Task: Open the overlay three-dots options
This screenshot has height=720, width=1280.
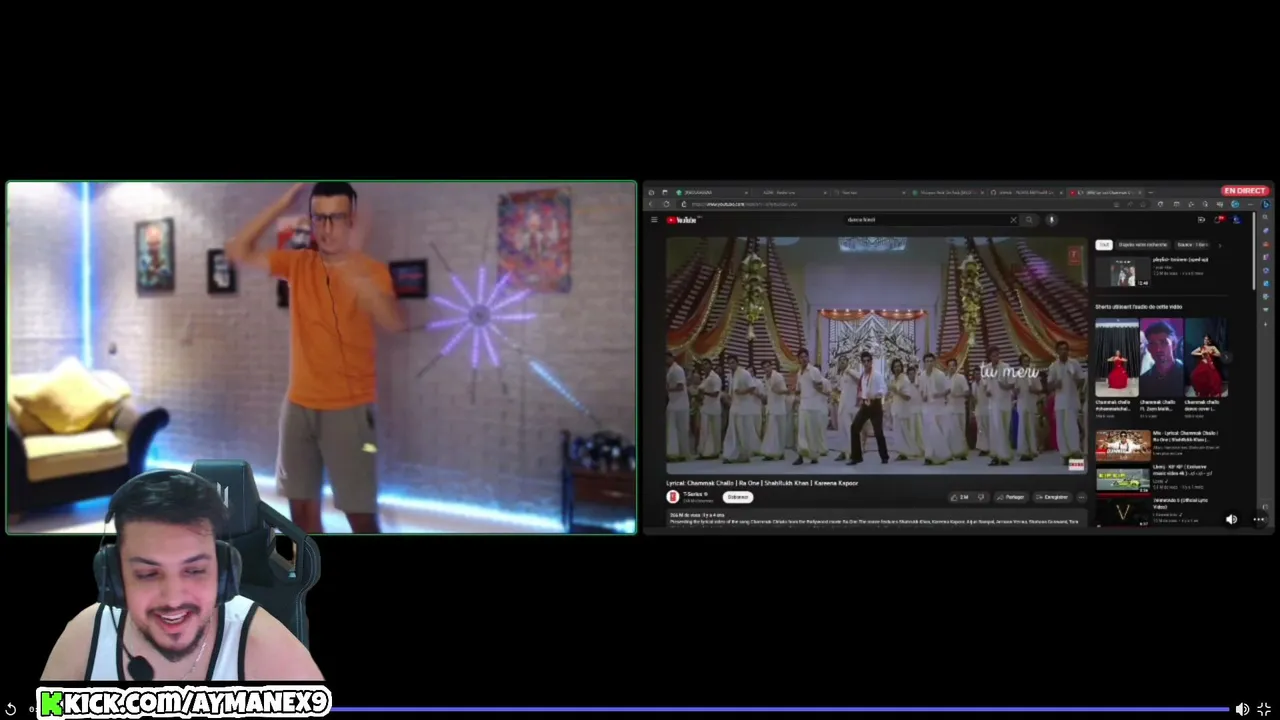Action: [1259, 519]
